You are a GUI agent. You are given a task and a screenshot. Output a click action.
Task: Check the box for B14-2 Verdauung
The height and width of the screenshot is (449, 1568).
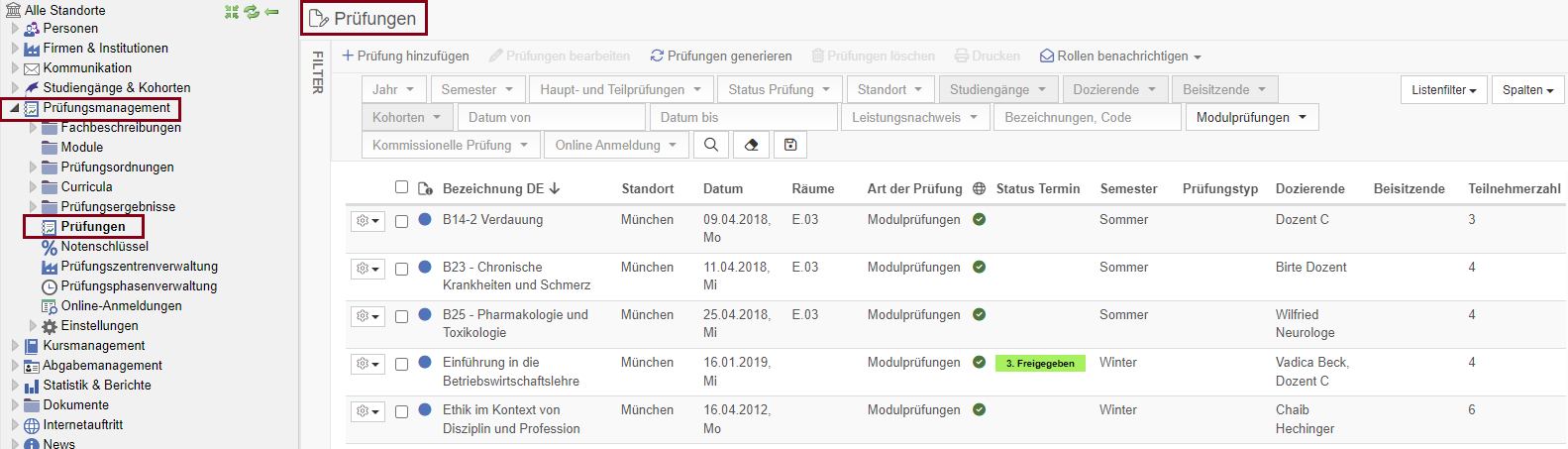pos(402,221)
